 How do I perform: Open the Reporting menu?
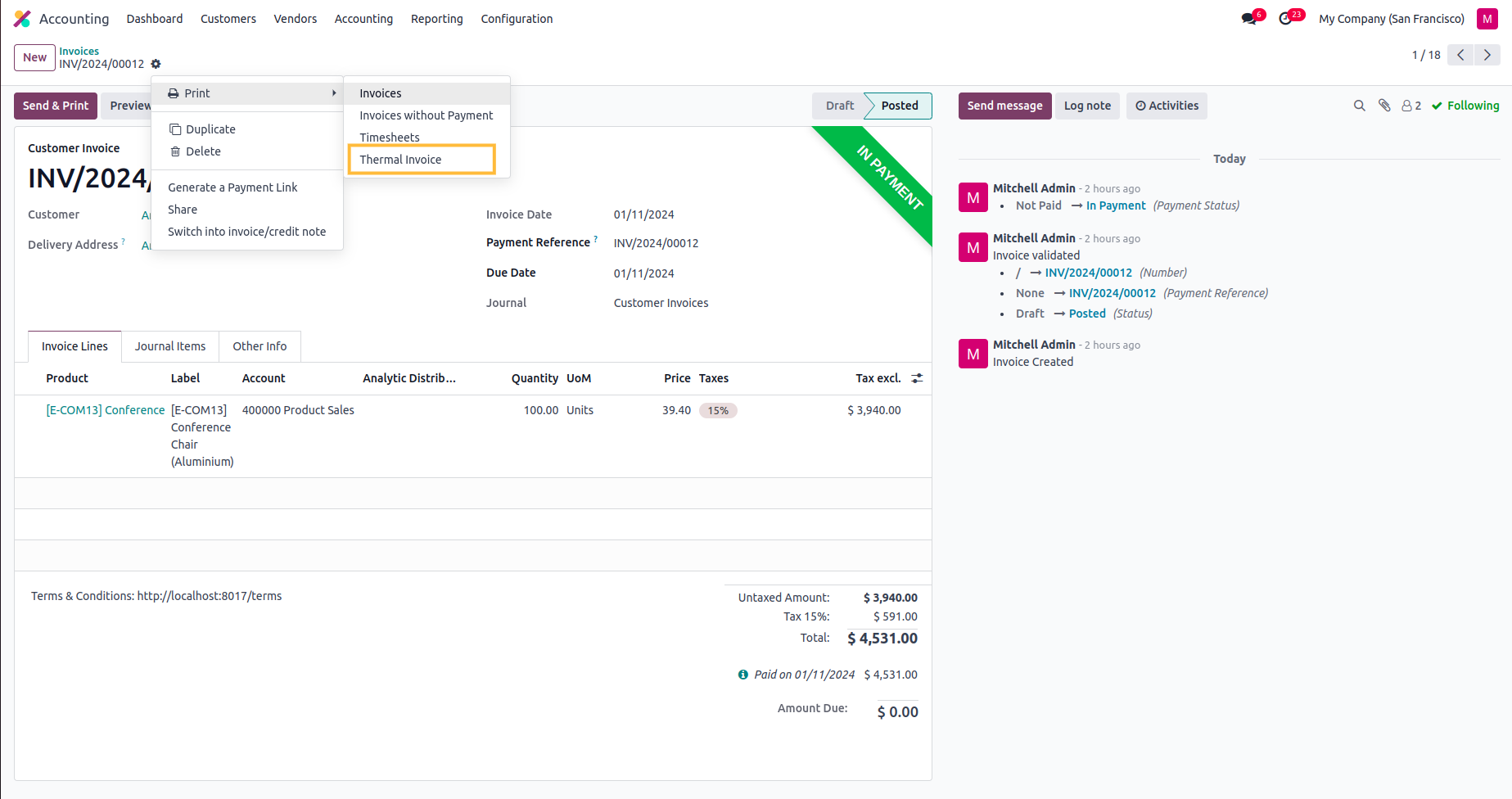pyautogui.click(x=436, y=19)
